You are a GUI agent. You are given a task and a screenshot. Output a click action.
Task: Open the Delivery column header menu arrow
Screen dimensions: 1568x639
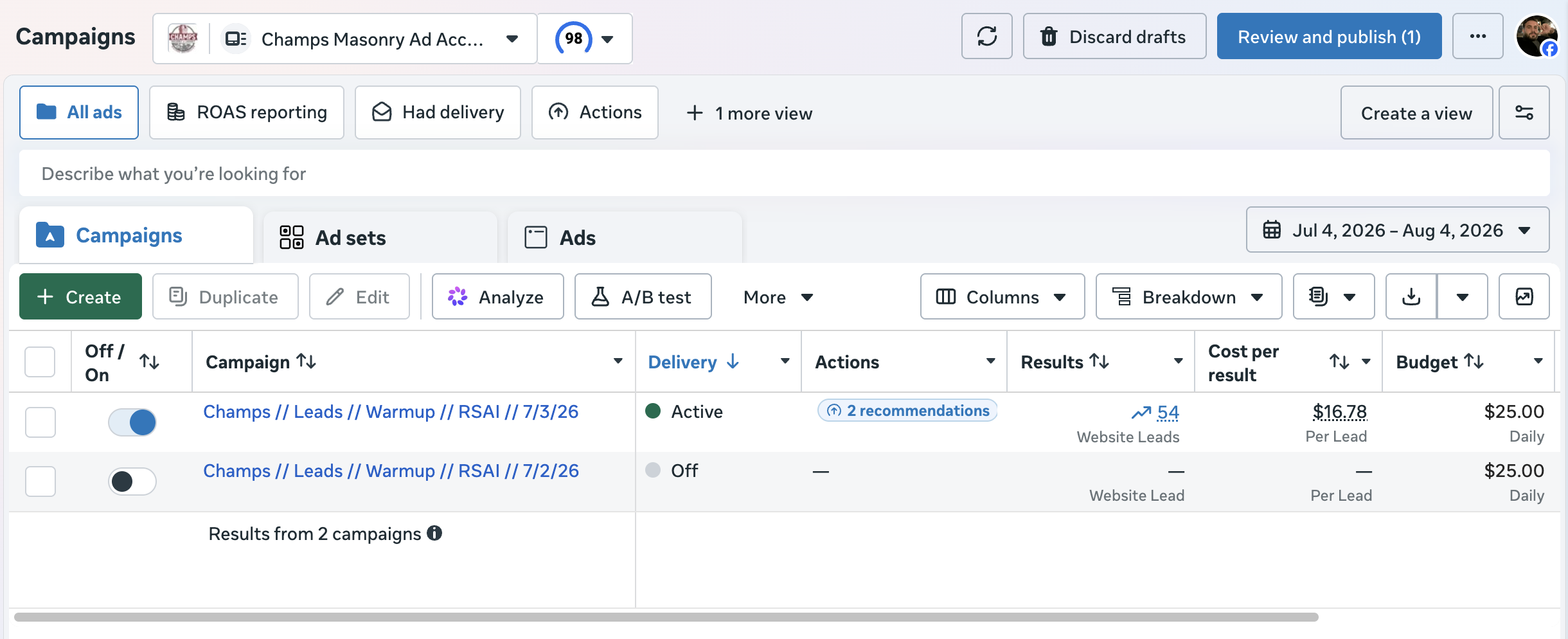785,361
